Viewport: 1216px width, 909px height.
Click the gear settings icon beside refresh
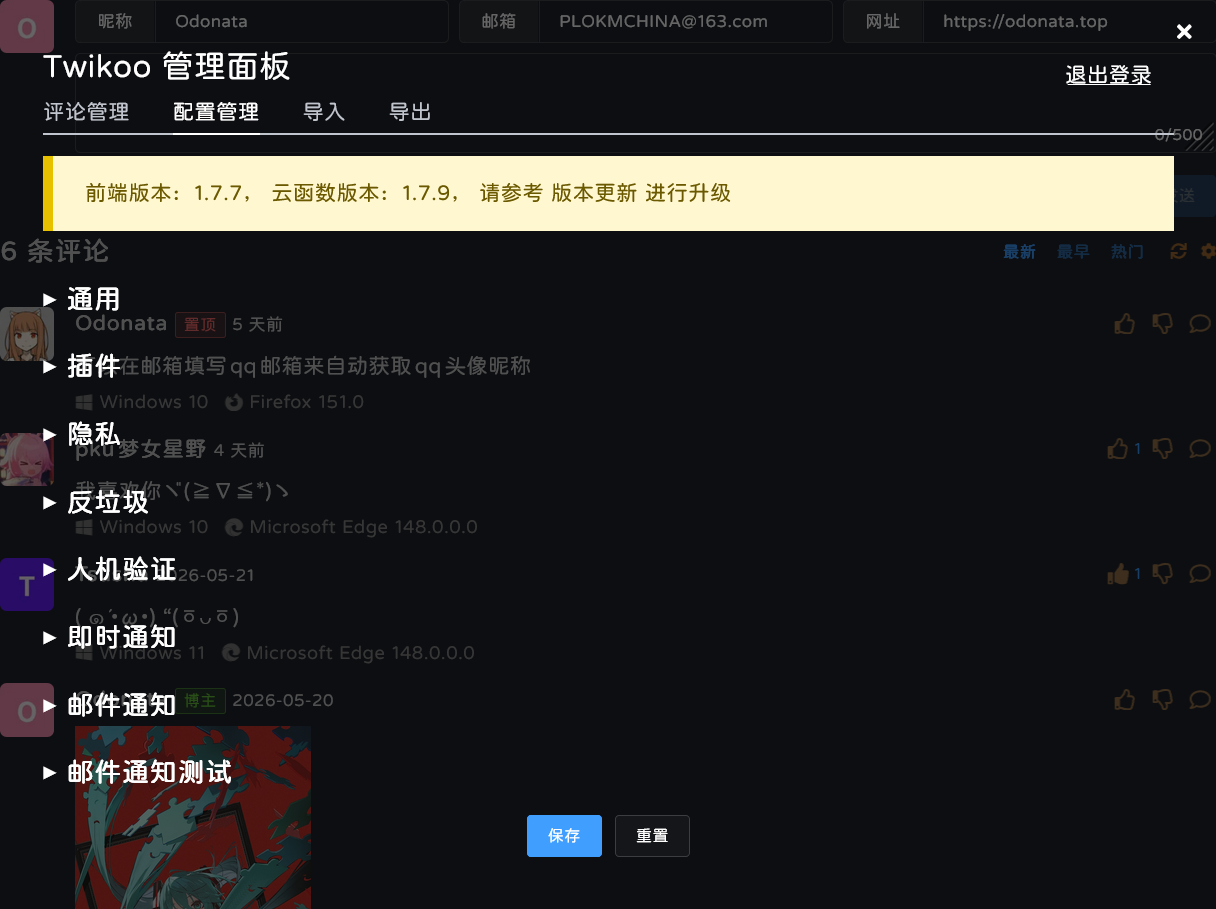pyautogui.click(x=1208, y=251)
